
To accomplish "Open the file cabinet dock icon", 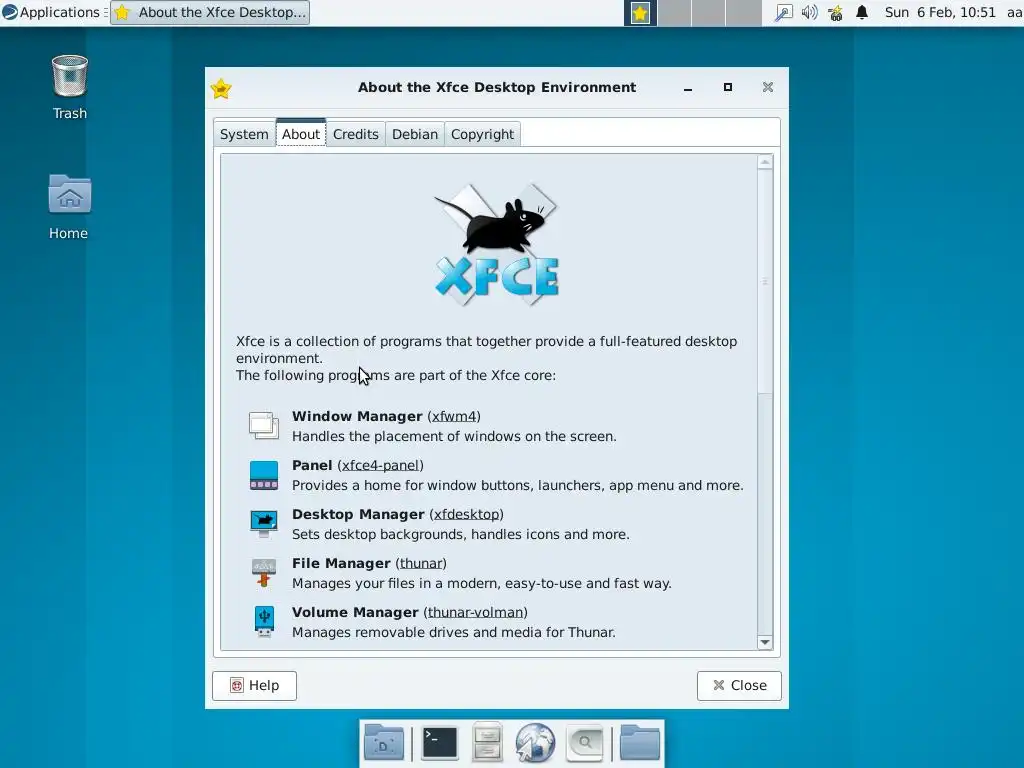I will 487,743.
